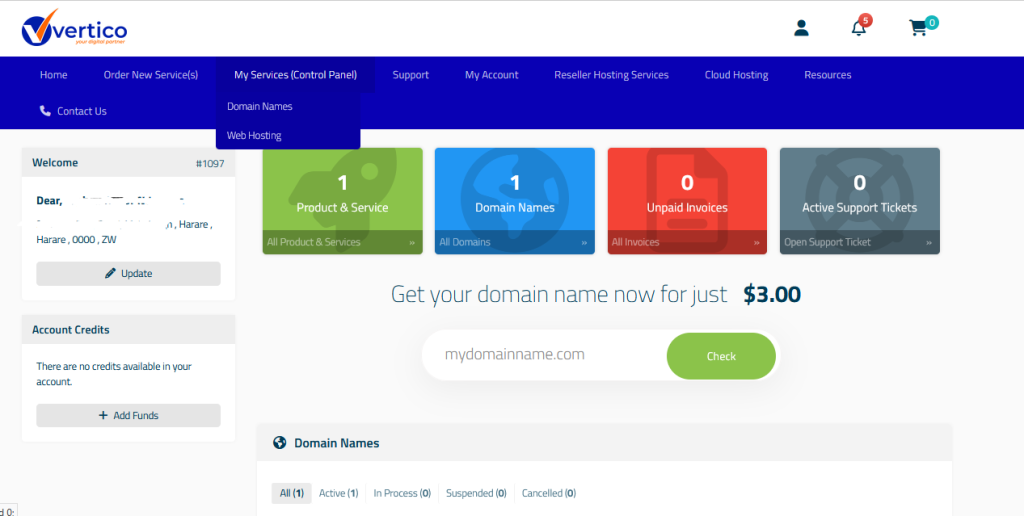1024x516 pixels.
Task: Click the globe icon beside Domain Names heading
Action: [280, 443]
